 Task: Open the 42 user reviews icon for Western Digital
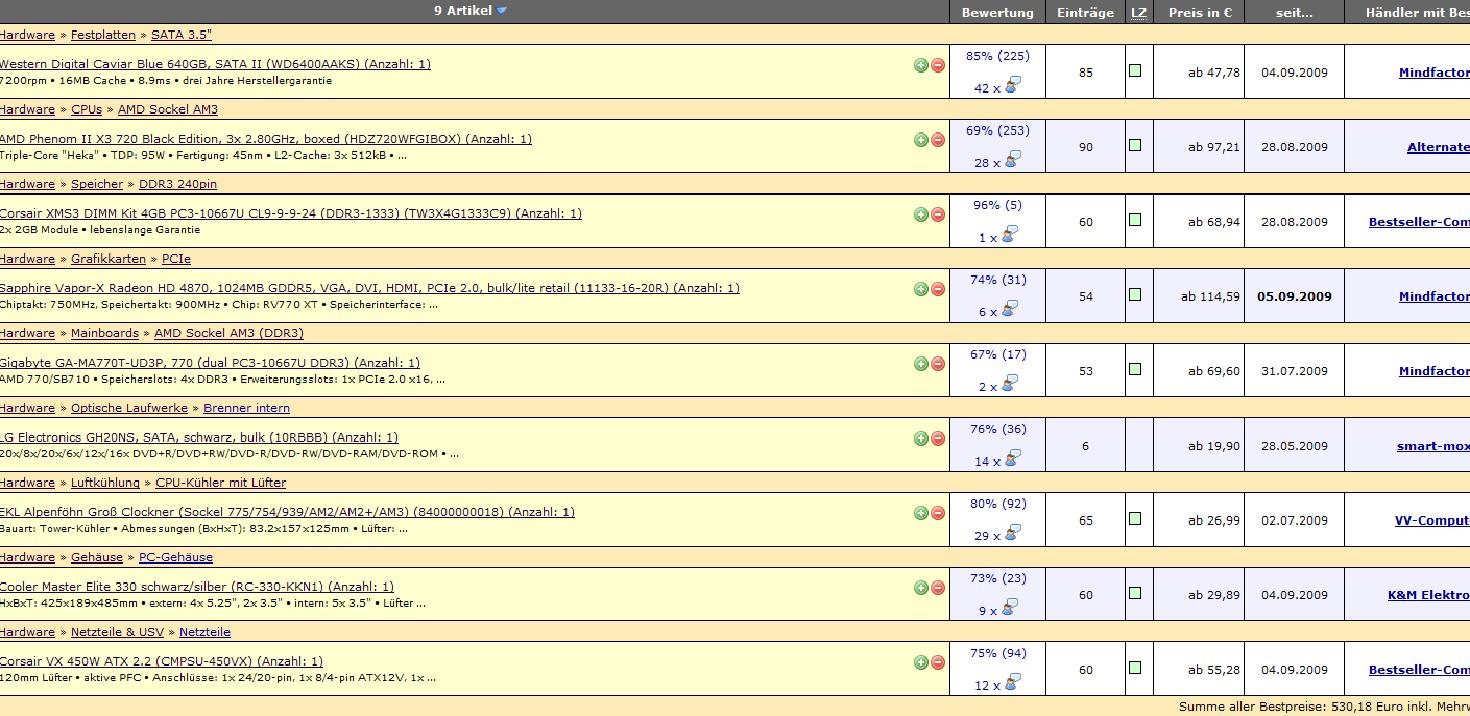[1013, 86]
